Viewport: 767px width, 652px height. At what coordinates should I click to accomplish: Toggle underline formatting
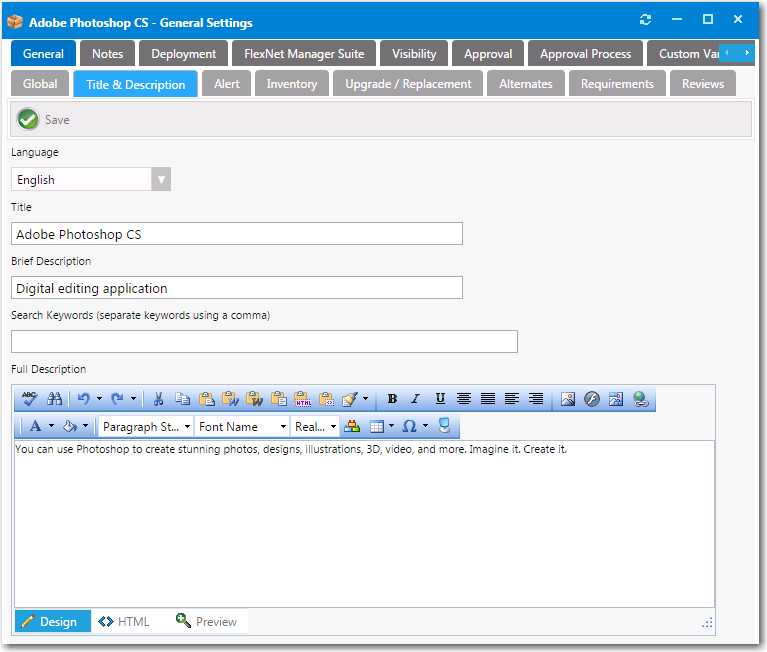click(440, 399)
